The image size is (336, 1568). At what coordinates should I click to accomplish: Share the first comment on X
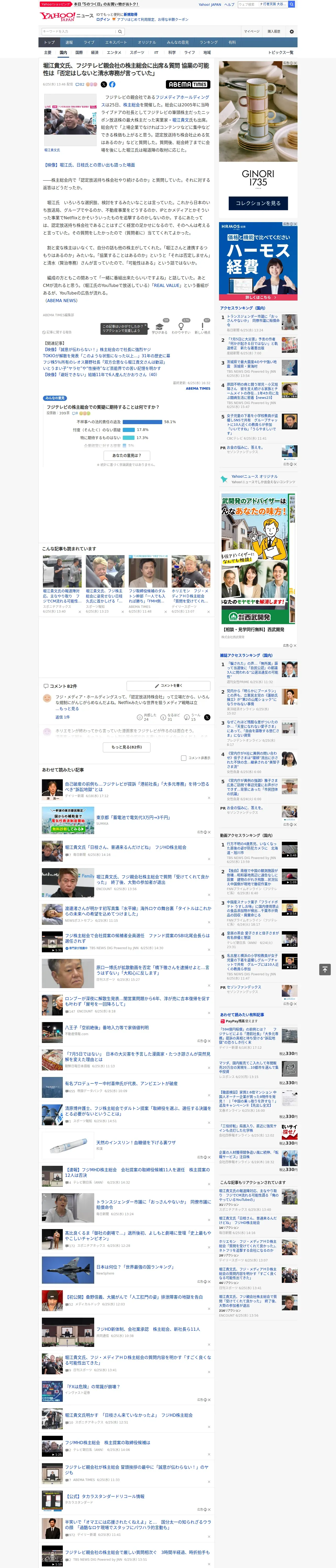coord(207,718)
